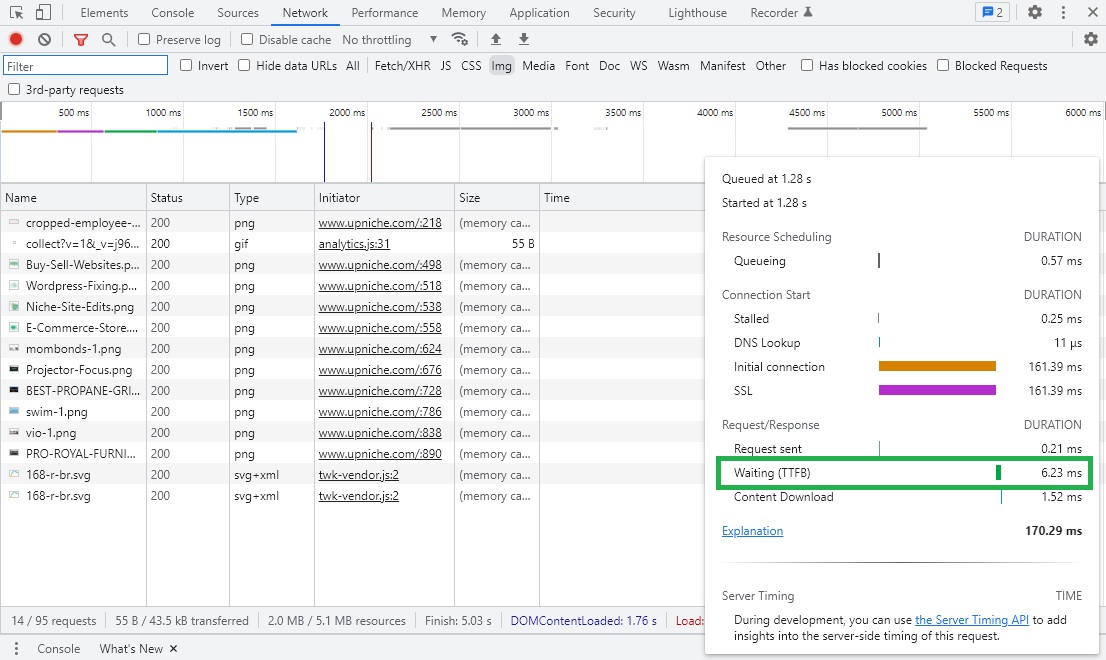1106x660 pixels.
Task: Switch to the Security tab
Action: click(614, 13)
